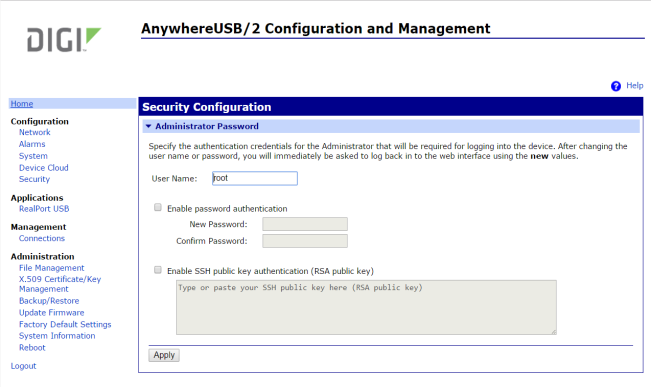Go to the Home link
This screenshot has height=387, width=651.
22,104
